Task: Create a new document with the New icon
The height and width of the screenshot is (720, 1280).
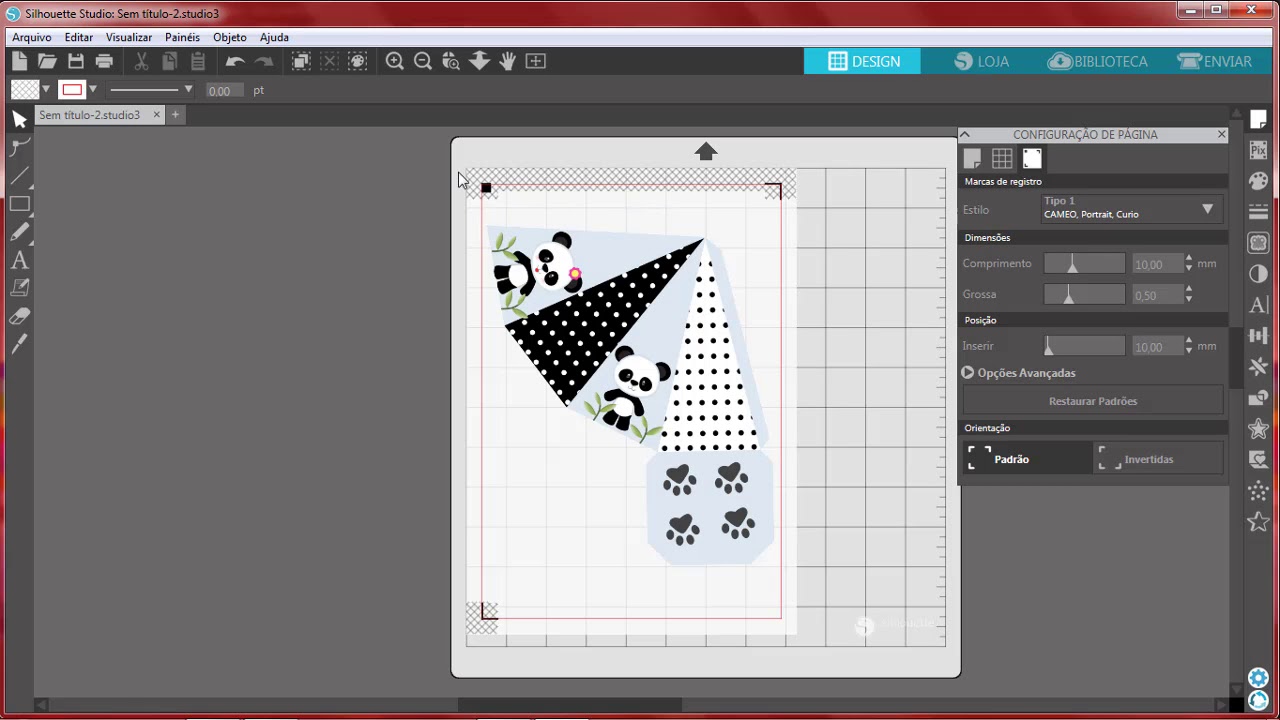Action: point(19,61)
